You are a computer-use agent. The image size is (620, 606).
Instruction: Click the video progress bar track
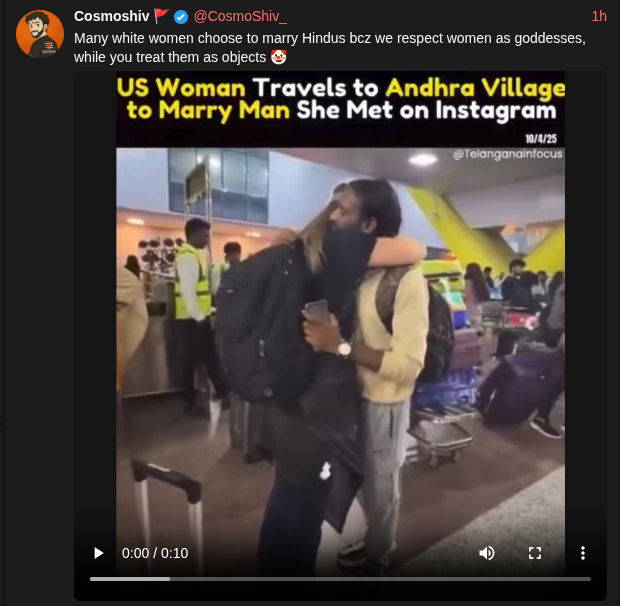(340, 579)
